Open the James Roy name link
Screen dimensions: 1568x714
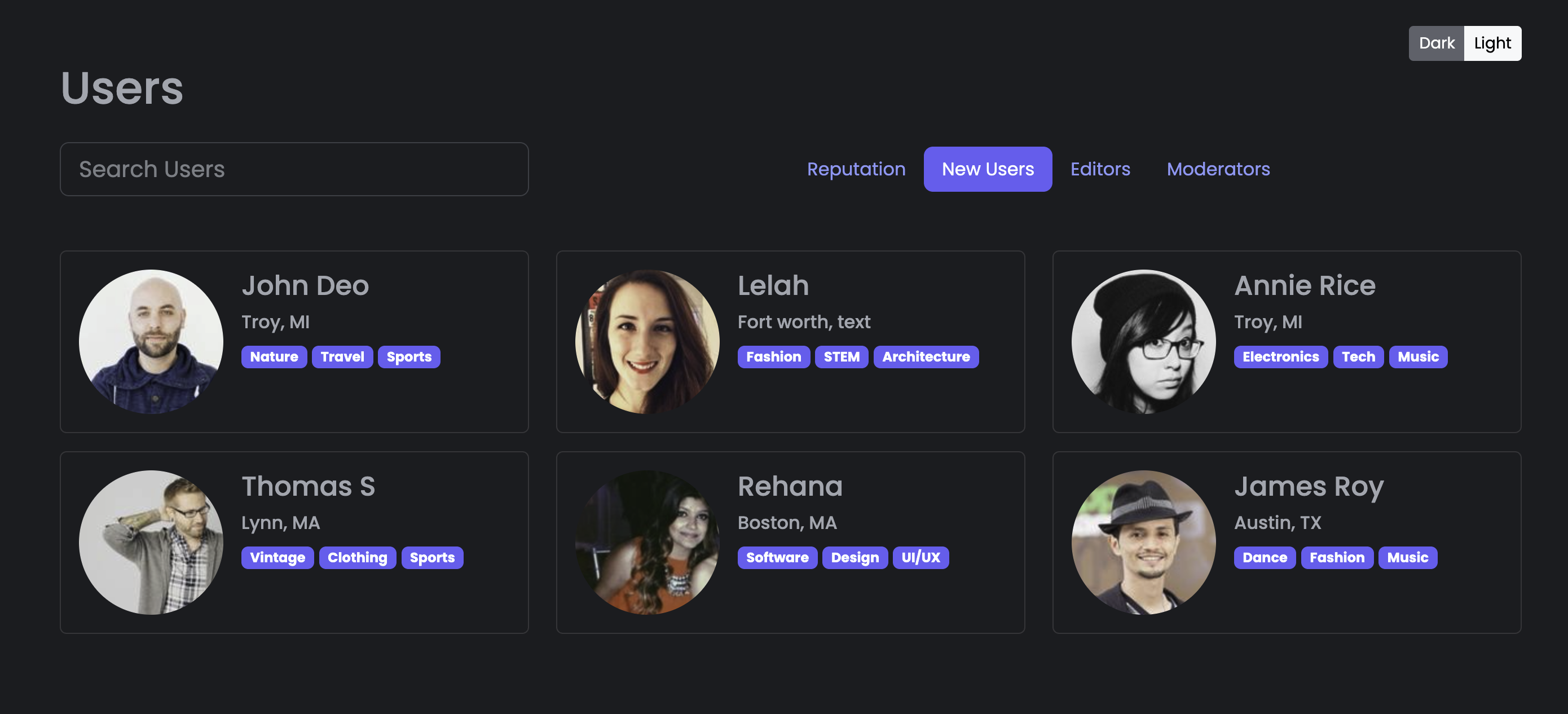click(x=1309, y=486)
